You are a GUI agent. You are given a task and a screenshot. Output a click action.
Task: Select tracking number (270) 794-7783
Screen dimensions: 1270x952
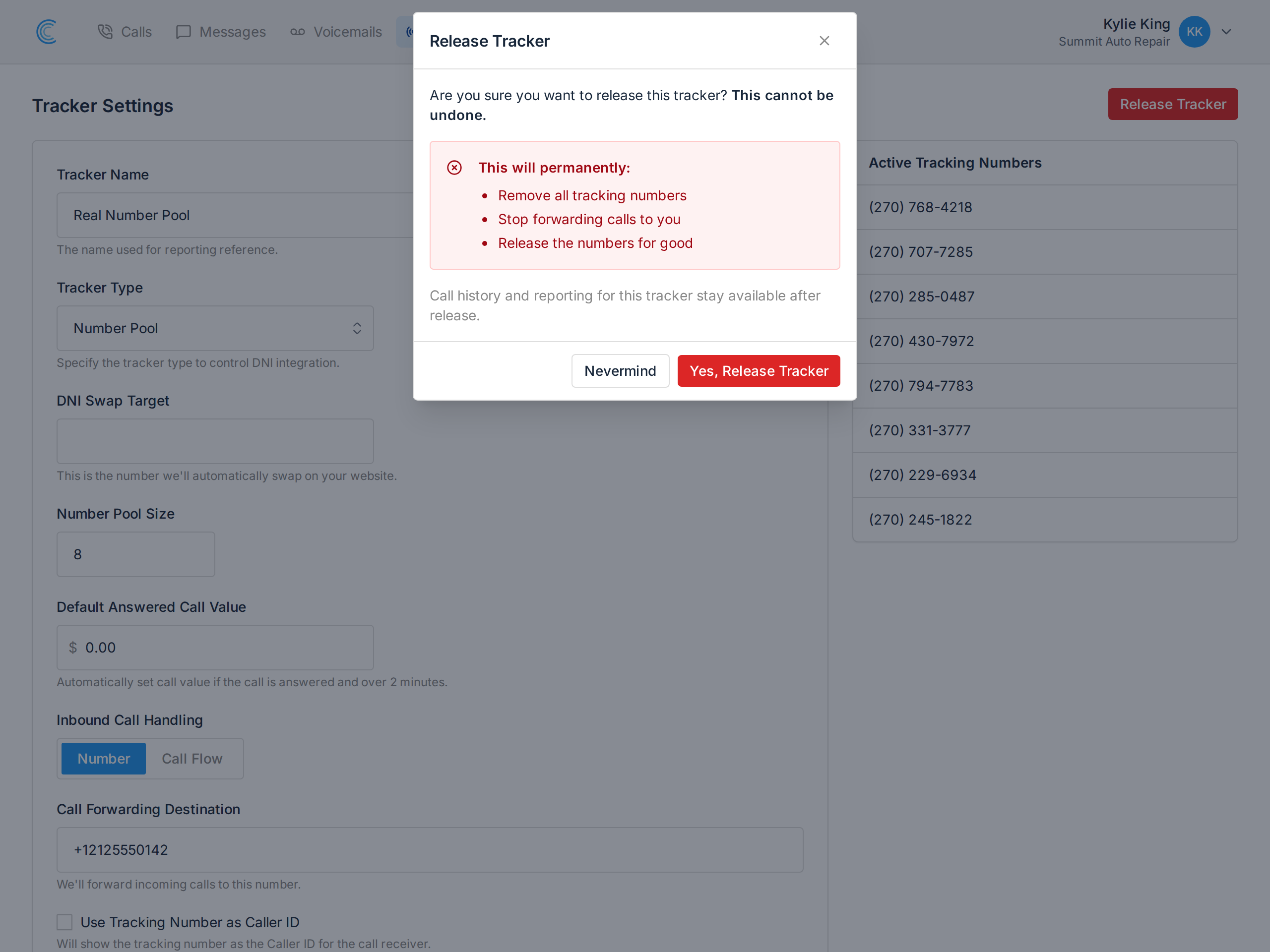(1045, 386)
